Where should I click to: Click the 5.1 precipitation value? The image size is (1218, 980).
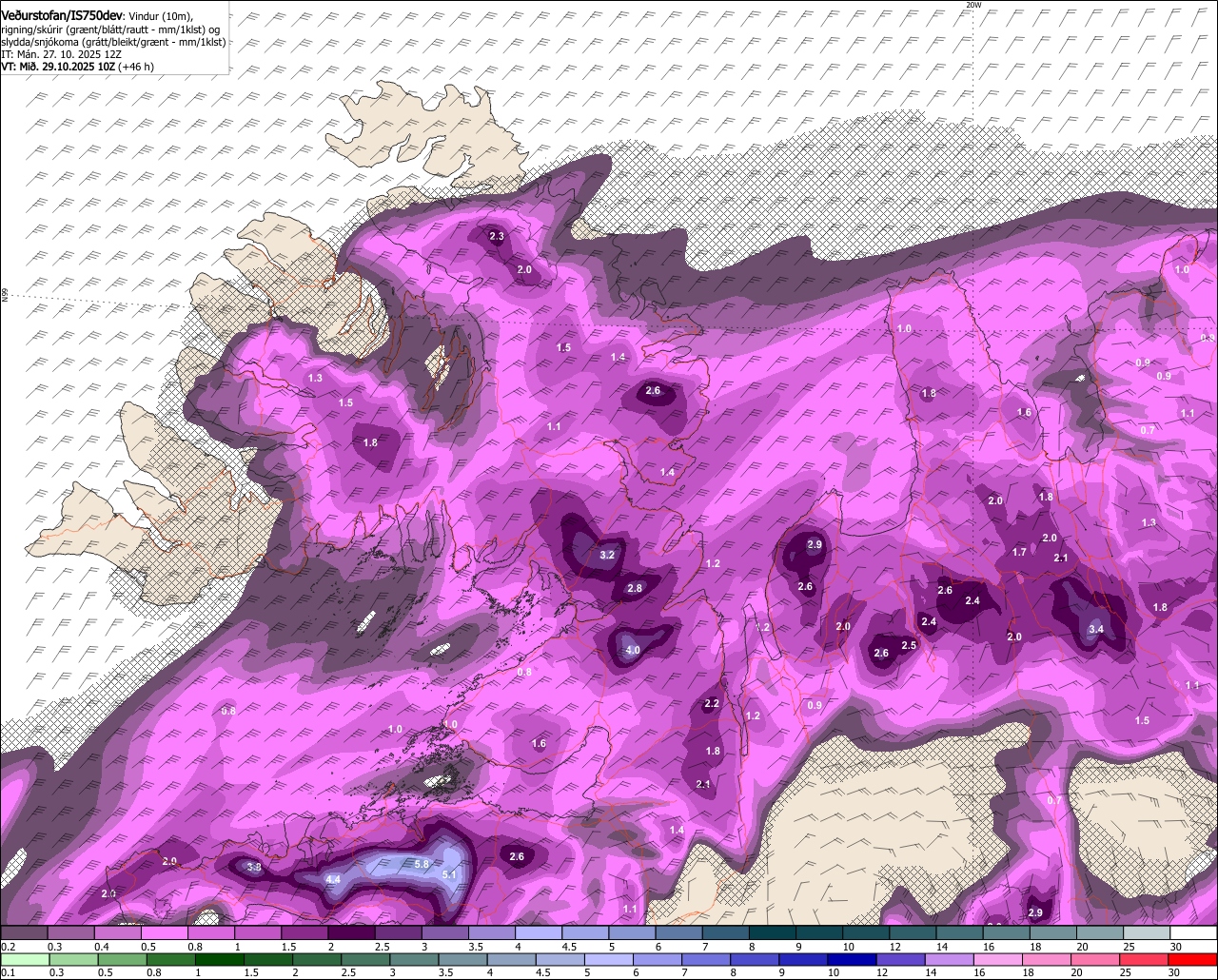[x=451, y=874]
